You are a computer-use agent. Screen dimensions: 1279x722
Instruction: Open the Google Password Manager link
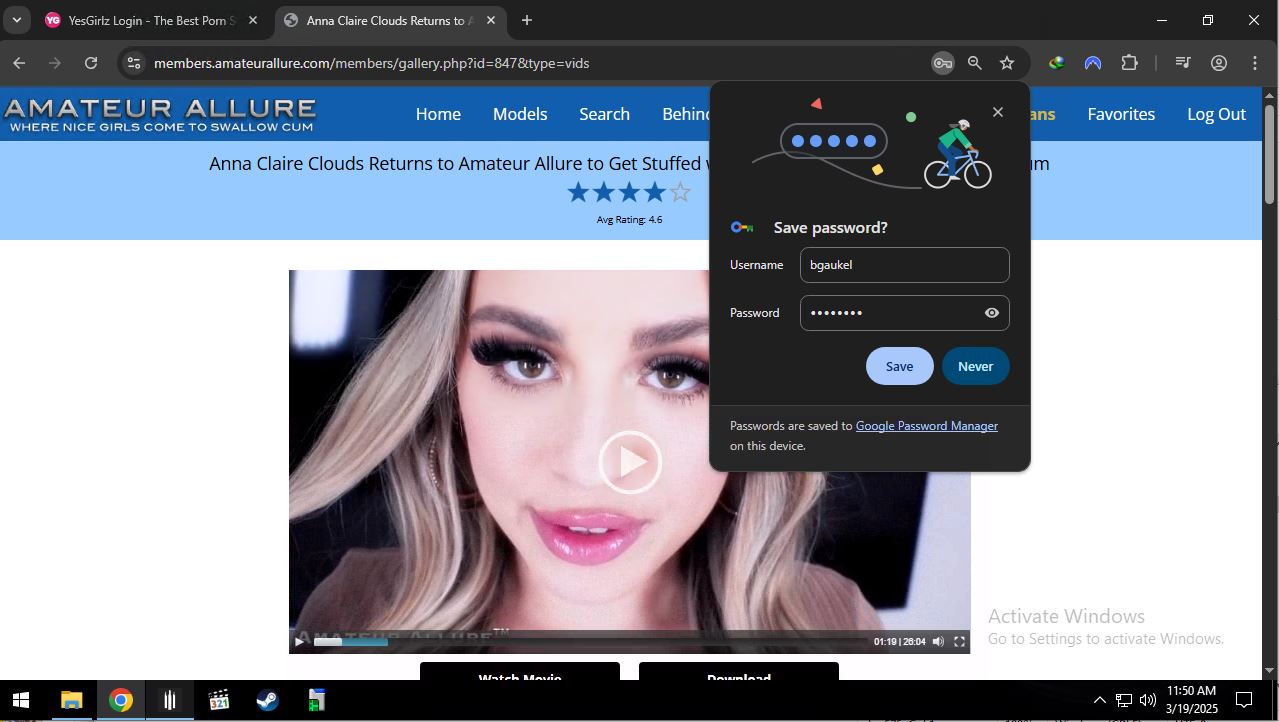(926, 426)
